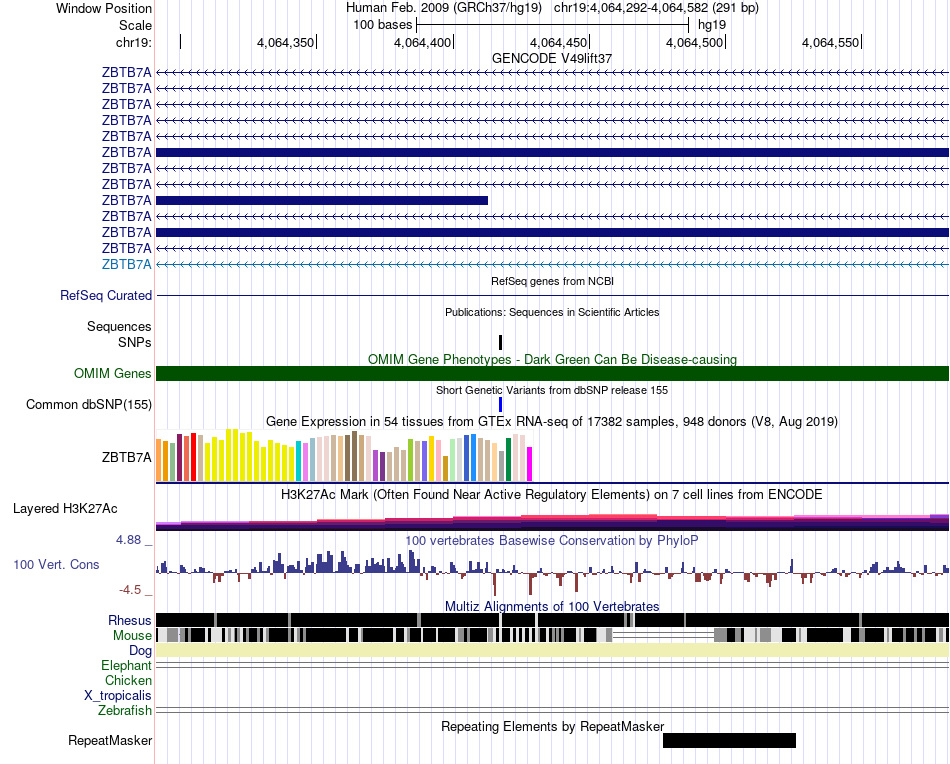Open Multiz Alignments of 100 Vertebrates title

tap(552, 606)
